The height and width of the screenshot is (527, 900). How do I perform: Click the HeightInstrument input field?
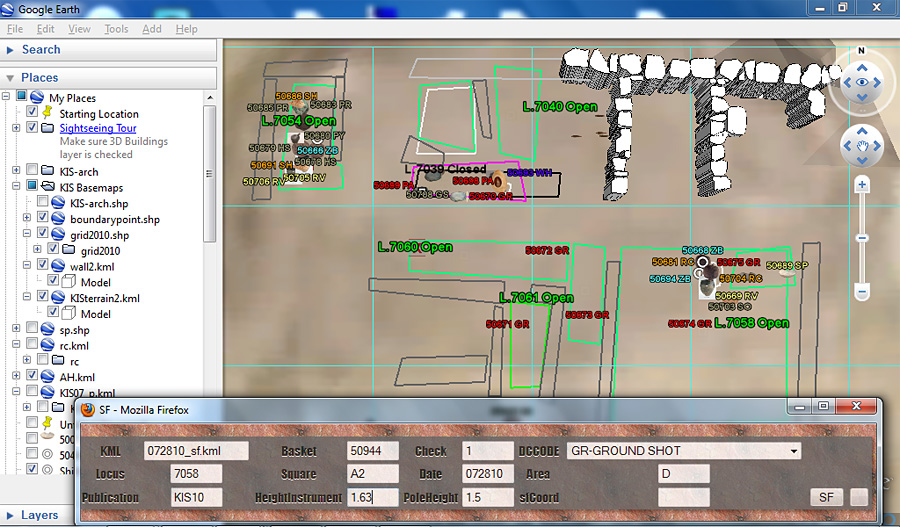click(373, 497)
